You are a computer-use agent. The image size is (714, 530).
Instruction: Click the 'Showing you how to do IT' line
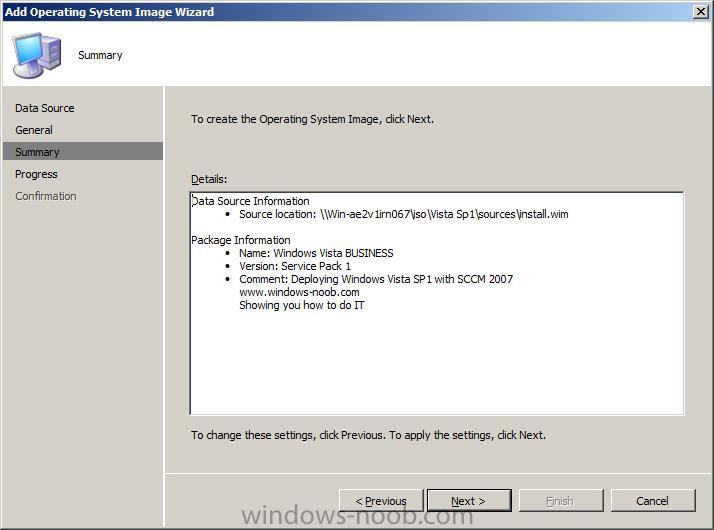pyautogui.click(x=301, y=305)
